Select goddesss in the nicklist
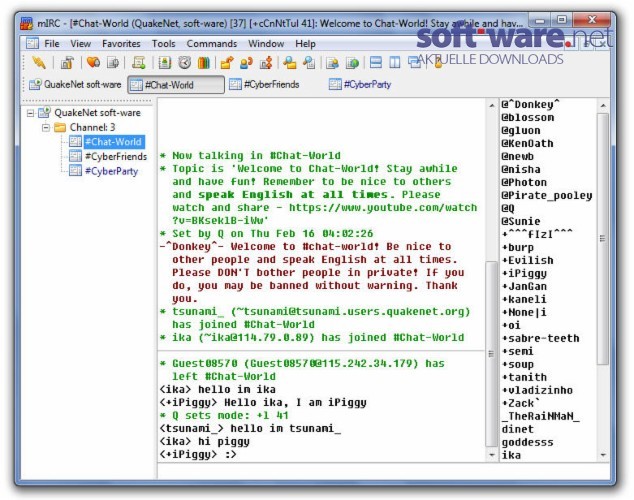Image resolution: width=634 pixels, height=500 pixels. pos(527,442)
